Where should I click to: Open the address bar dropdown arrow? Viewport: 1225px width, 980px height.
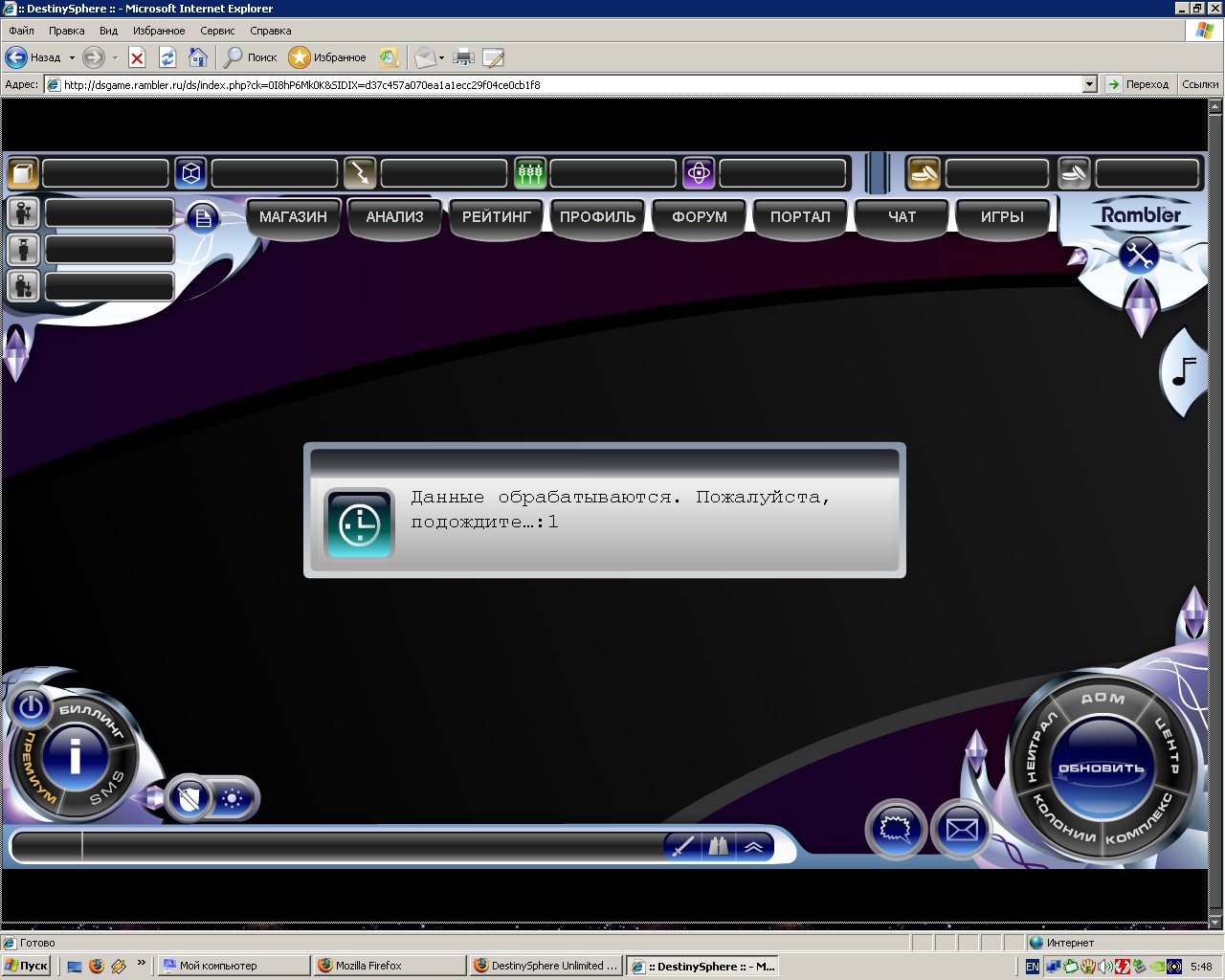click(x=1089, y=84)
